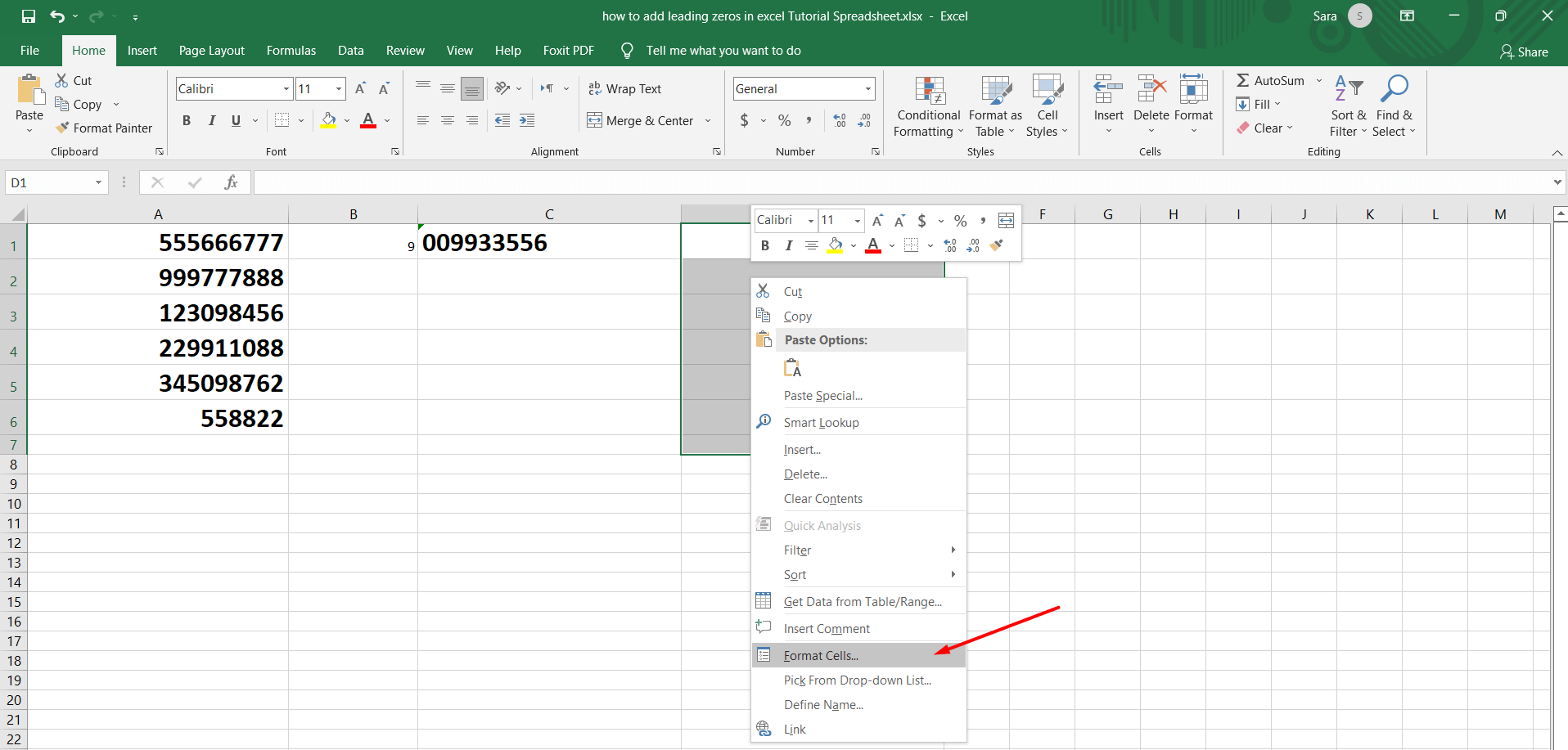Open Find & Select options
Screen dimensions: 1568x750
pyautogui.click(x=1395, y=106)
